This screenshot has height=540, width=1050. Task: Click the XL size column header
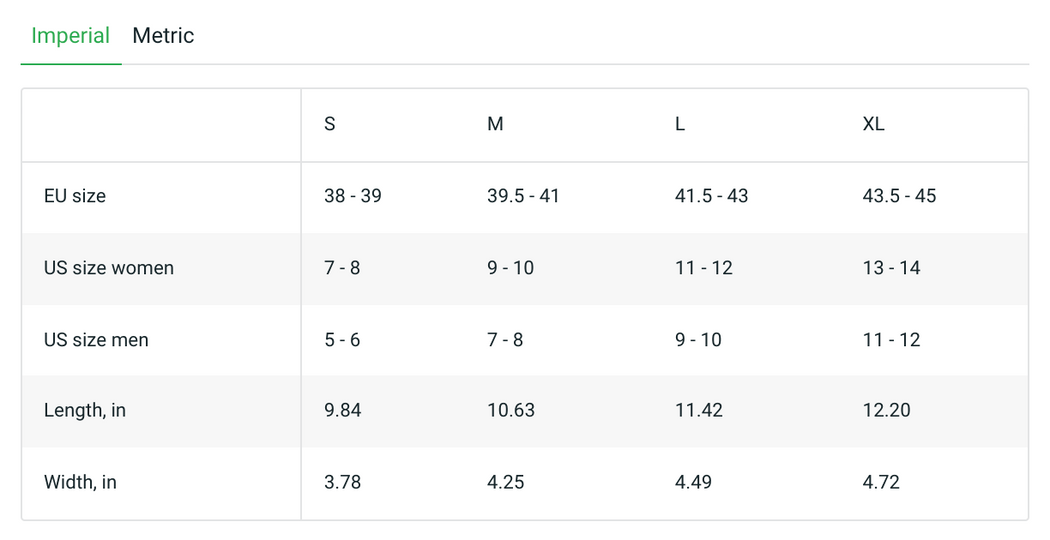873,125
